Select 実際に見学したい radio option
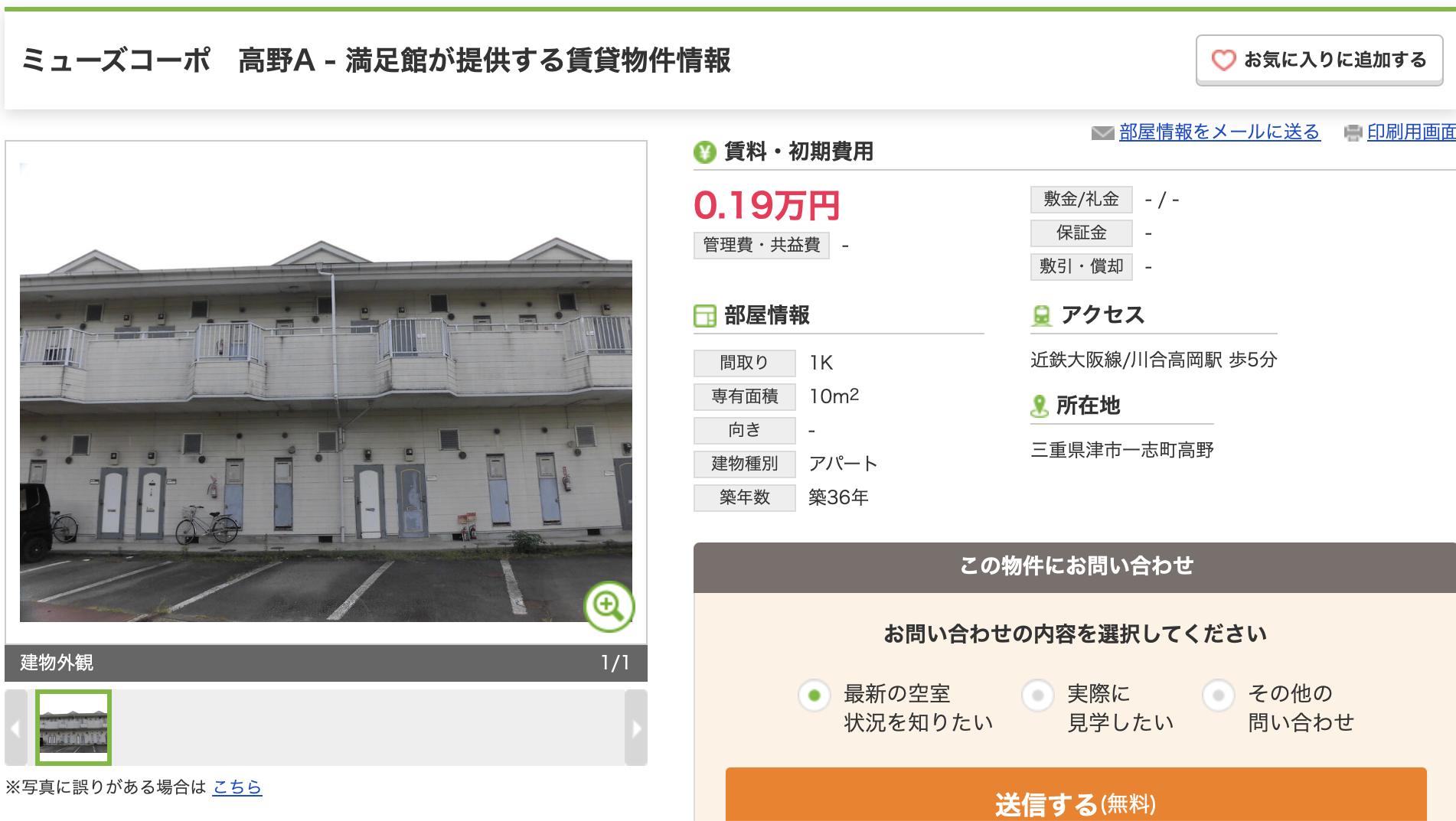 coord(1038,696)
